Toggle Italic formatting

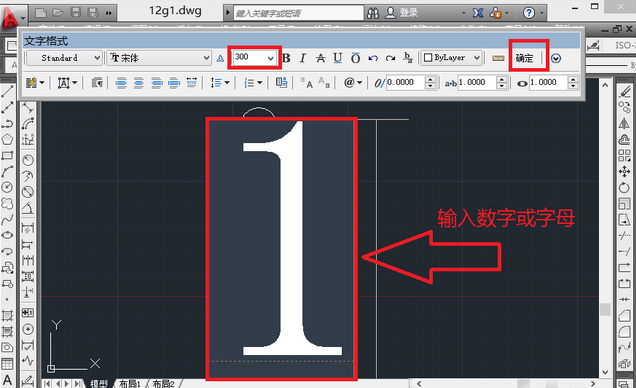pos(303,58)
